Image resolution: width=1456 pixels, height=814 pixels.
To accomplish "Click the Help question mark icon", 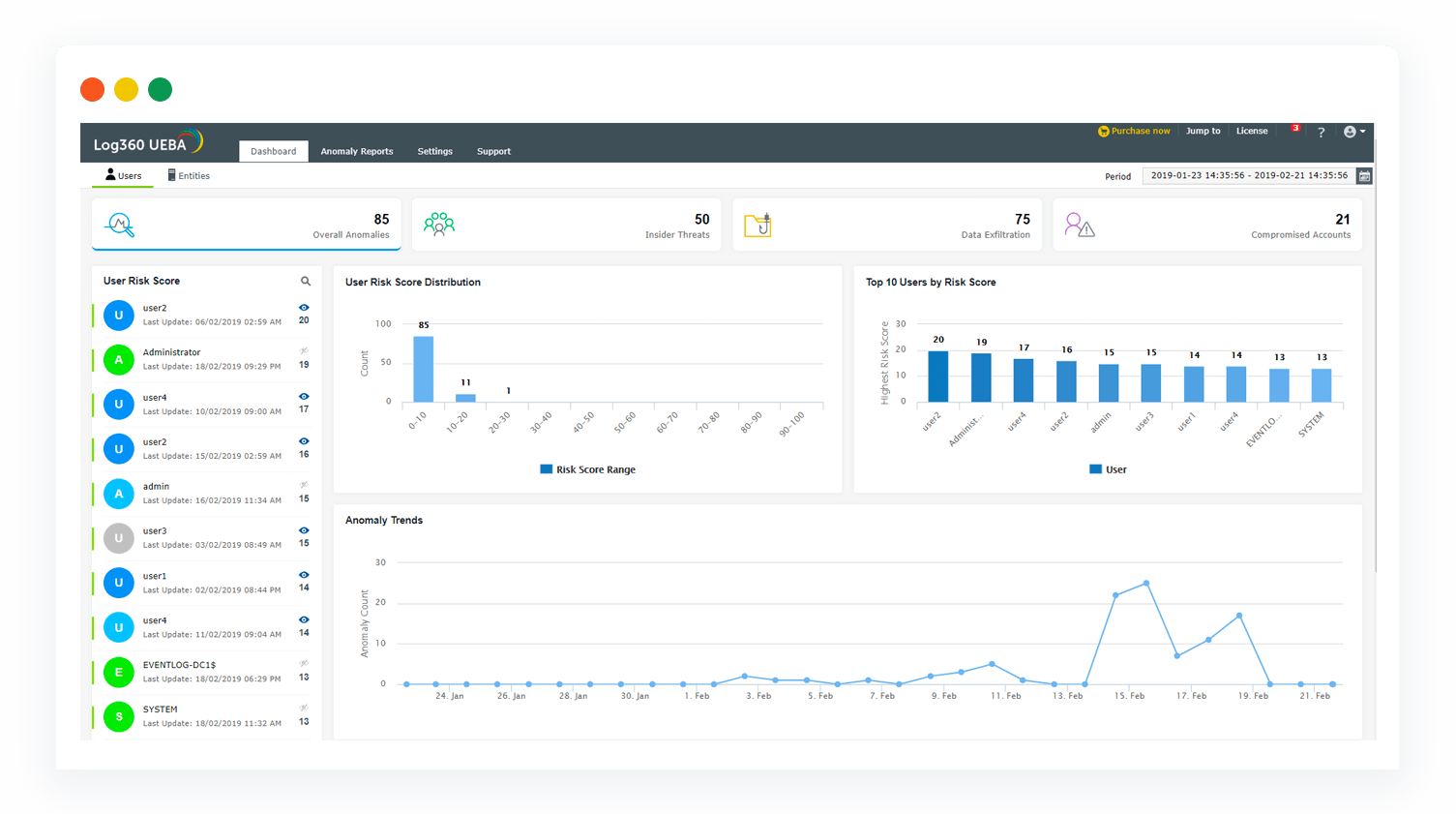I will 1322,133.
